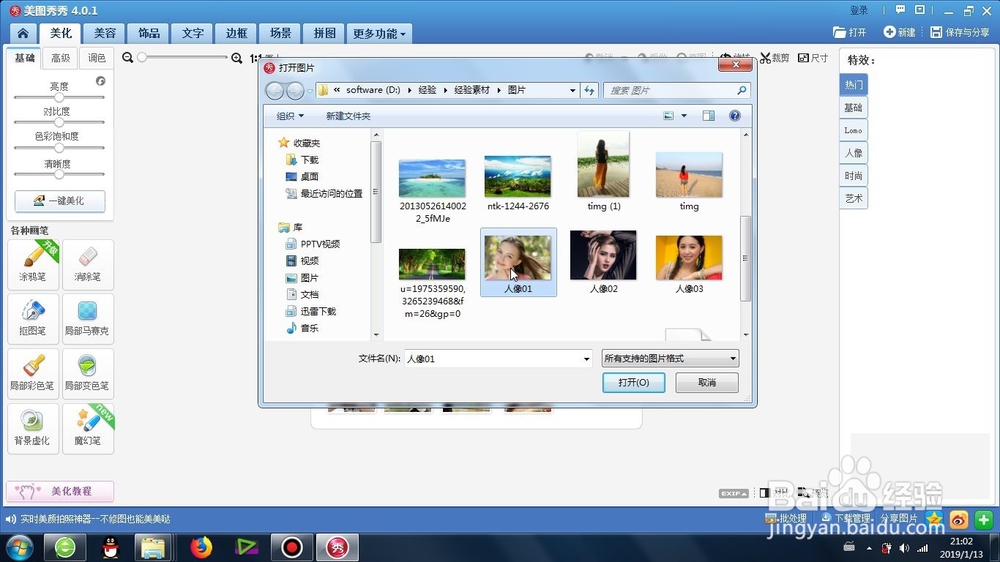Switch to the 场景 tab

click(280, 33)
